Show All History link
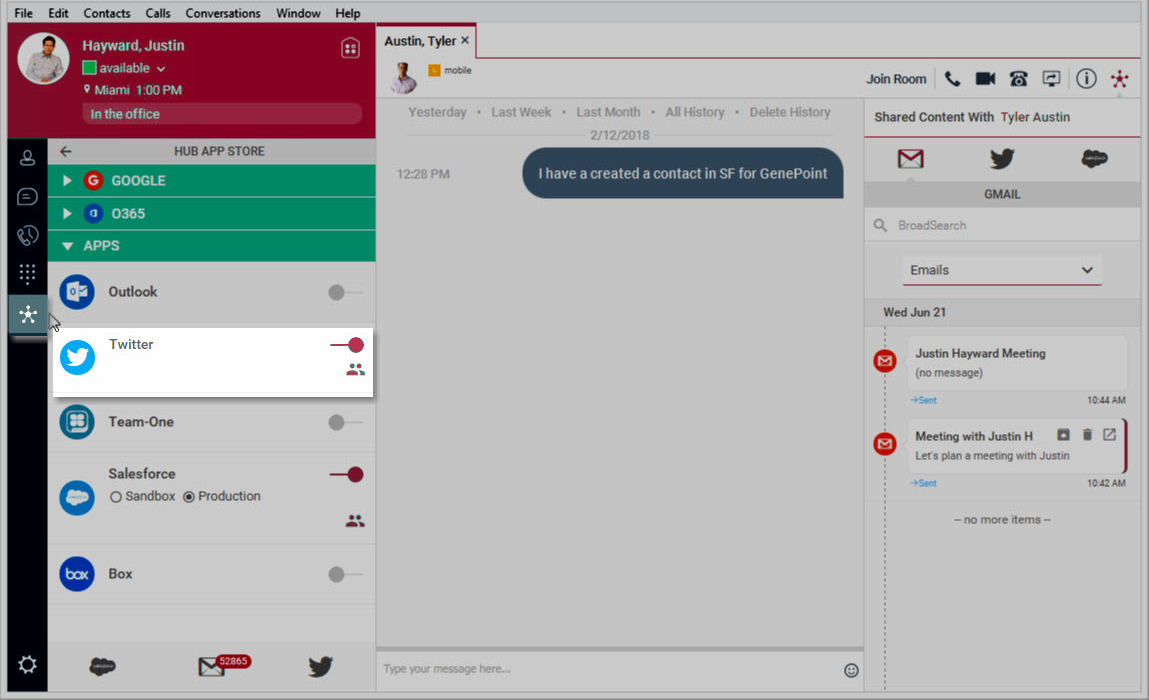This screenshot has height=700, width=1149. tap(695, 112)
